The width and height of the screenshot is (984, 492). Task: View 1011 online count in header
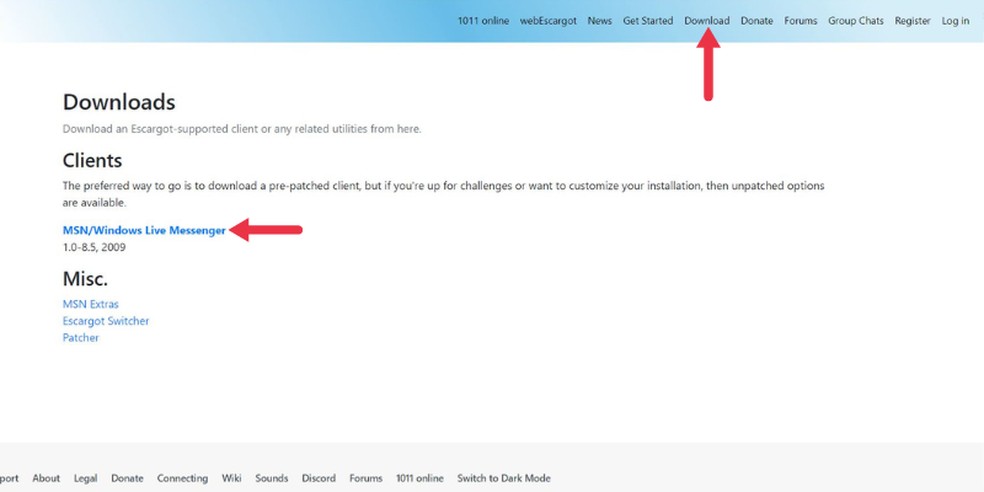pyautogui.click(x=483, y=21)
